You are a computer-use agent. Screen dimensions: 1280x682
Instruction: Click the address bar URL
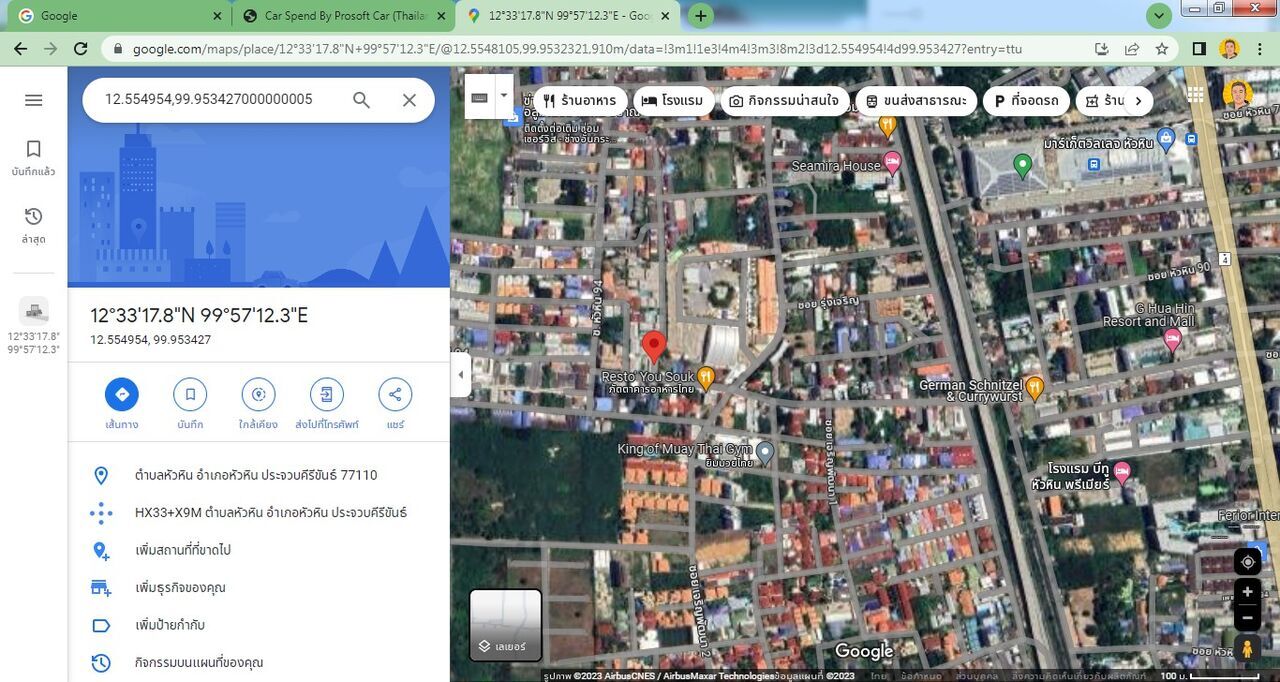tap(577, 48)
